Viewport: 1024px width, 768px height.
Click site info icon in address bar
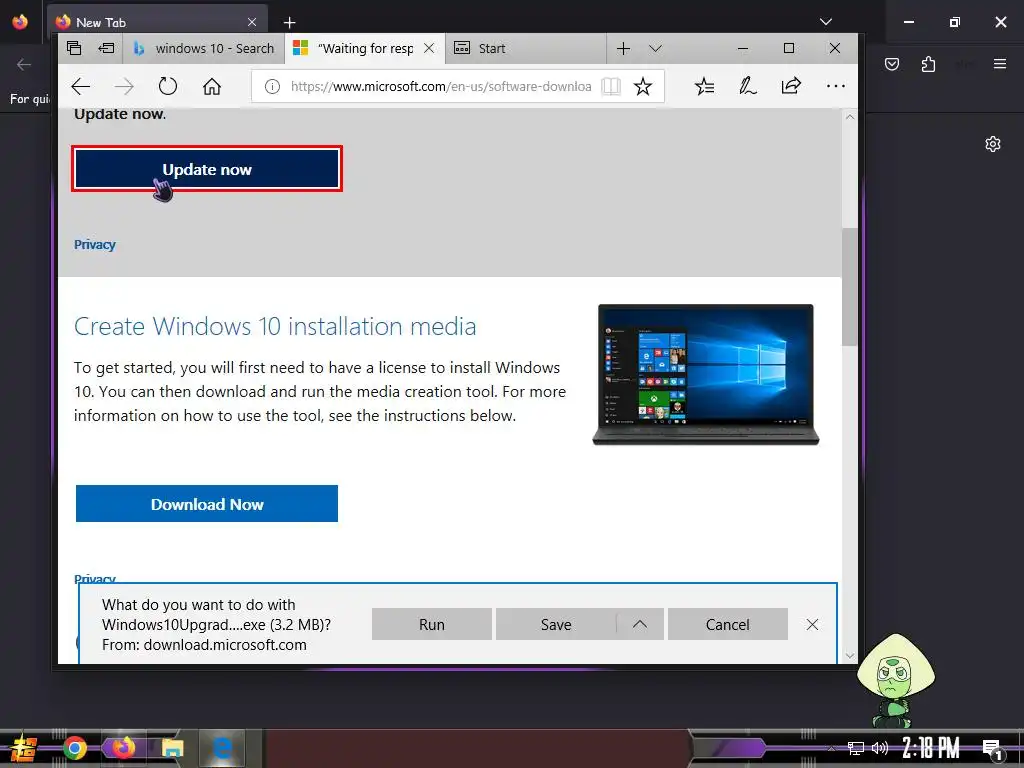(272, 86)
